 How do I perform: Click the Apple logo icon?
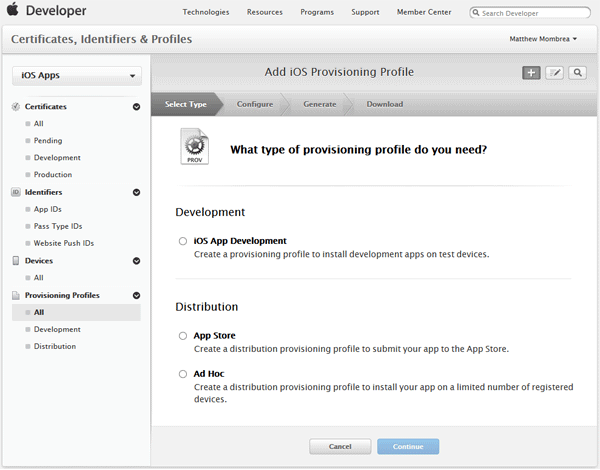[x=13, y=9]
